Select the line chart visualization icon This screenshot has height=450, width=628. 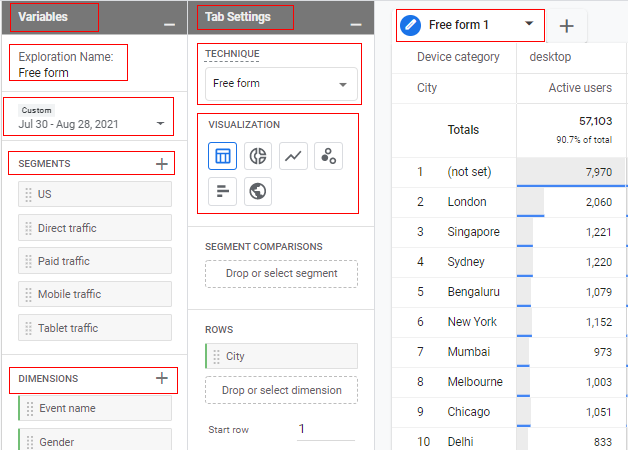pos(293,156)
